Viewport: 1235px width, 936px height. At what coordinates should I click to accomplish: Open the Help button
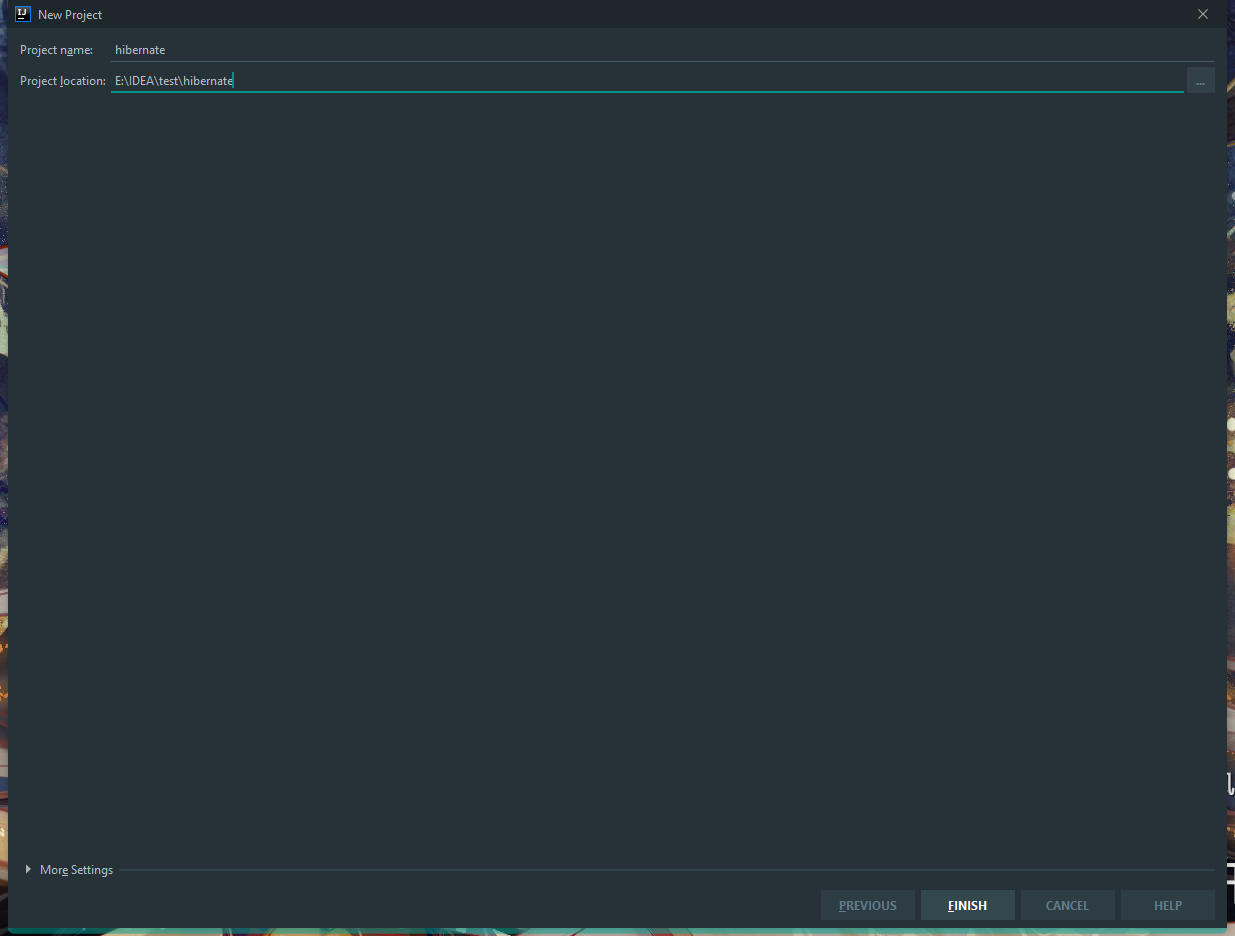tap(1168, 905)
